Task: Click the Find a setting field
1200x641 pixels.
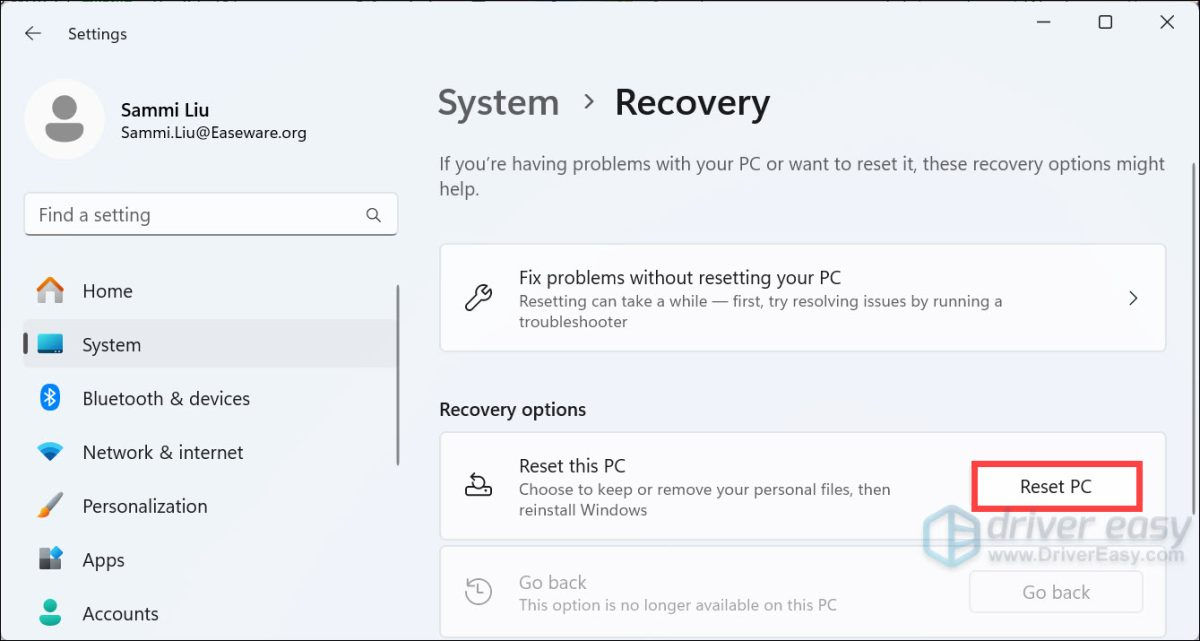Action: [x=195, y=215]
